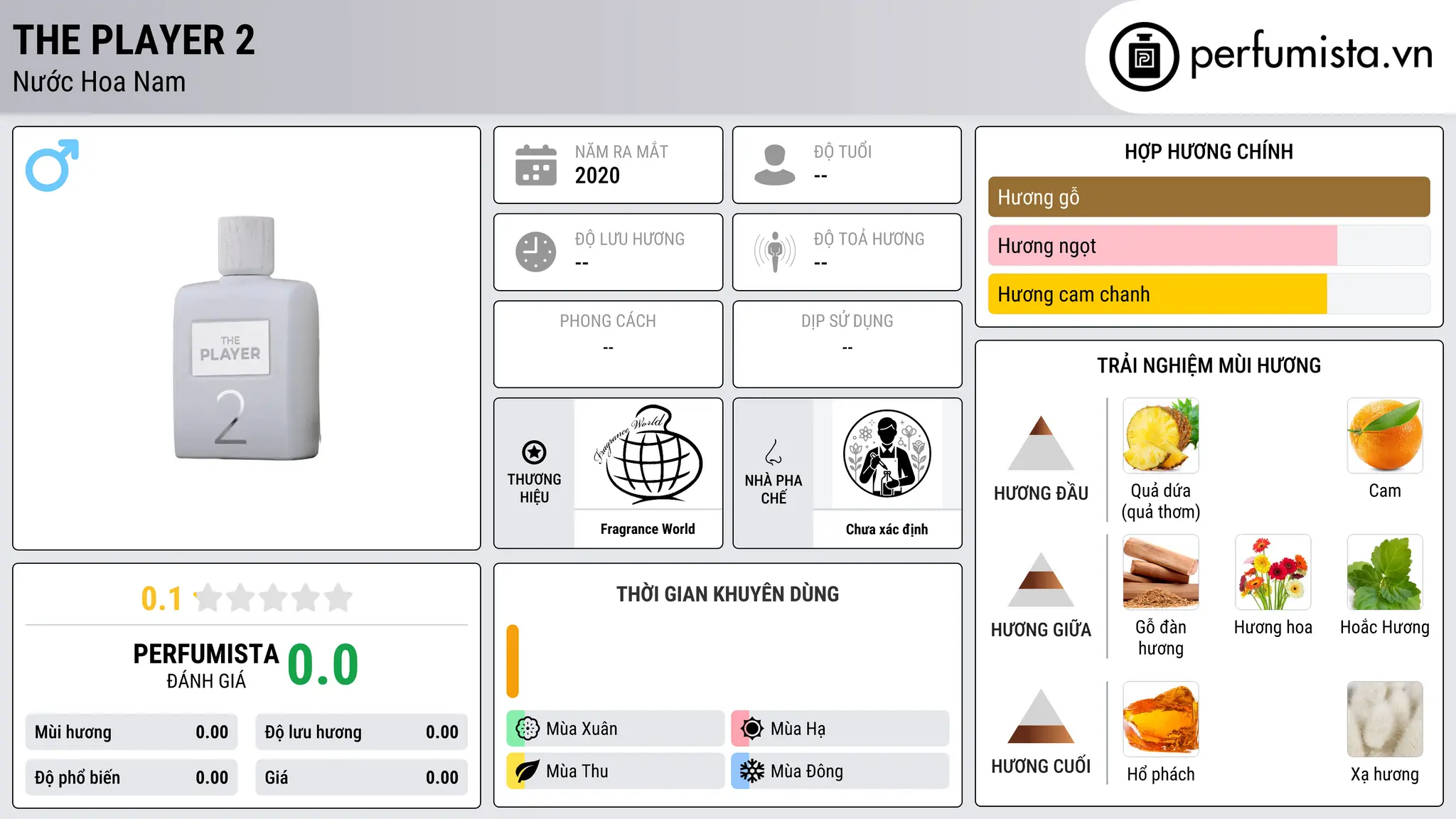The width and height of the screenshot is (1456, 819).
Task: Open the Fragrance World brand logo
Action: tap(648, 454)
